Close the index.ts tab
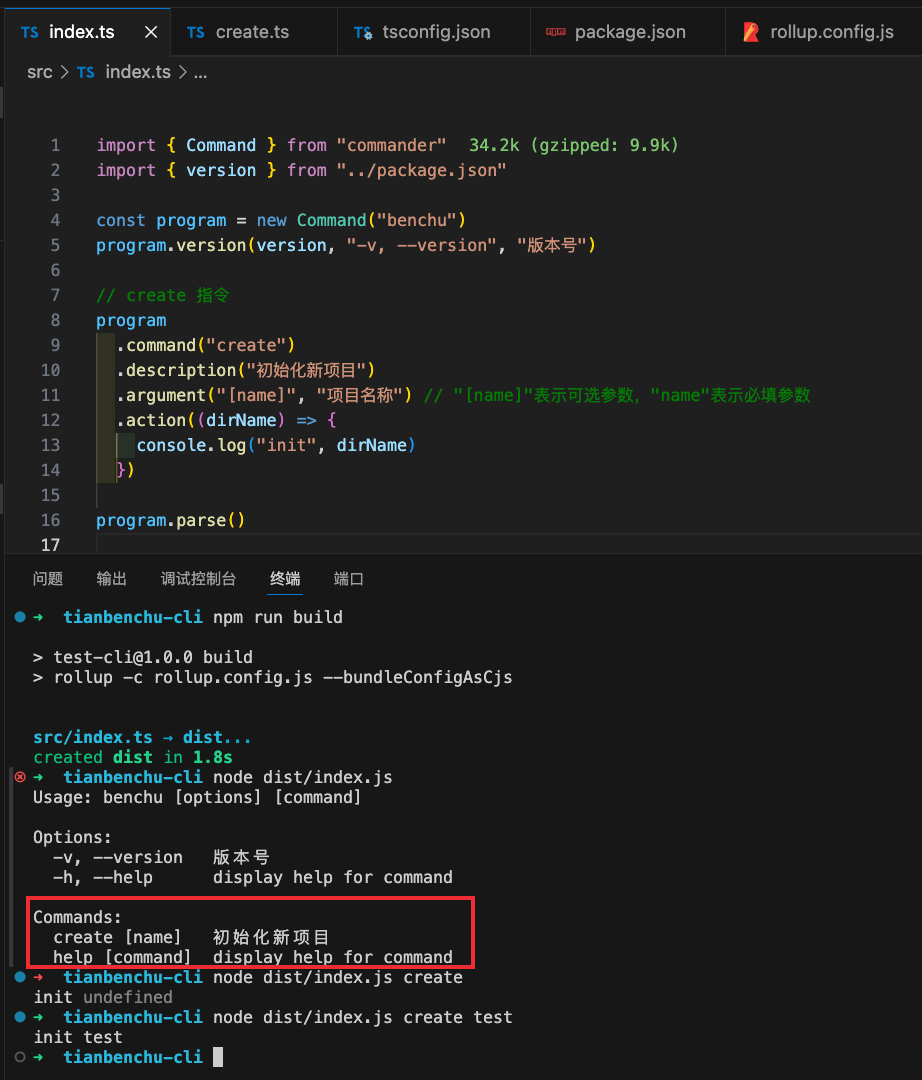Screen dimensions: 922x1080 pos(151,32)
